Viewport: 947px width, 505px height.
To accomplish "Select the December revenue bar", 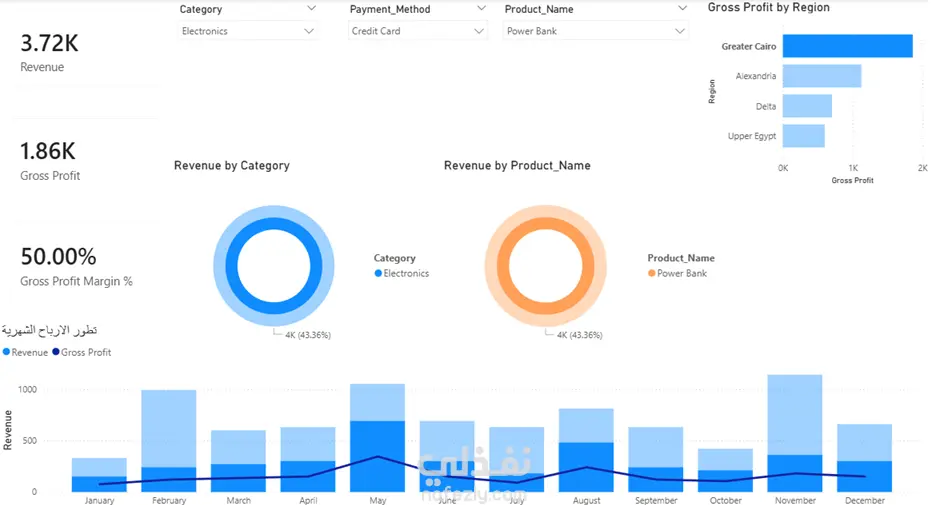I will click(864, 457).
